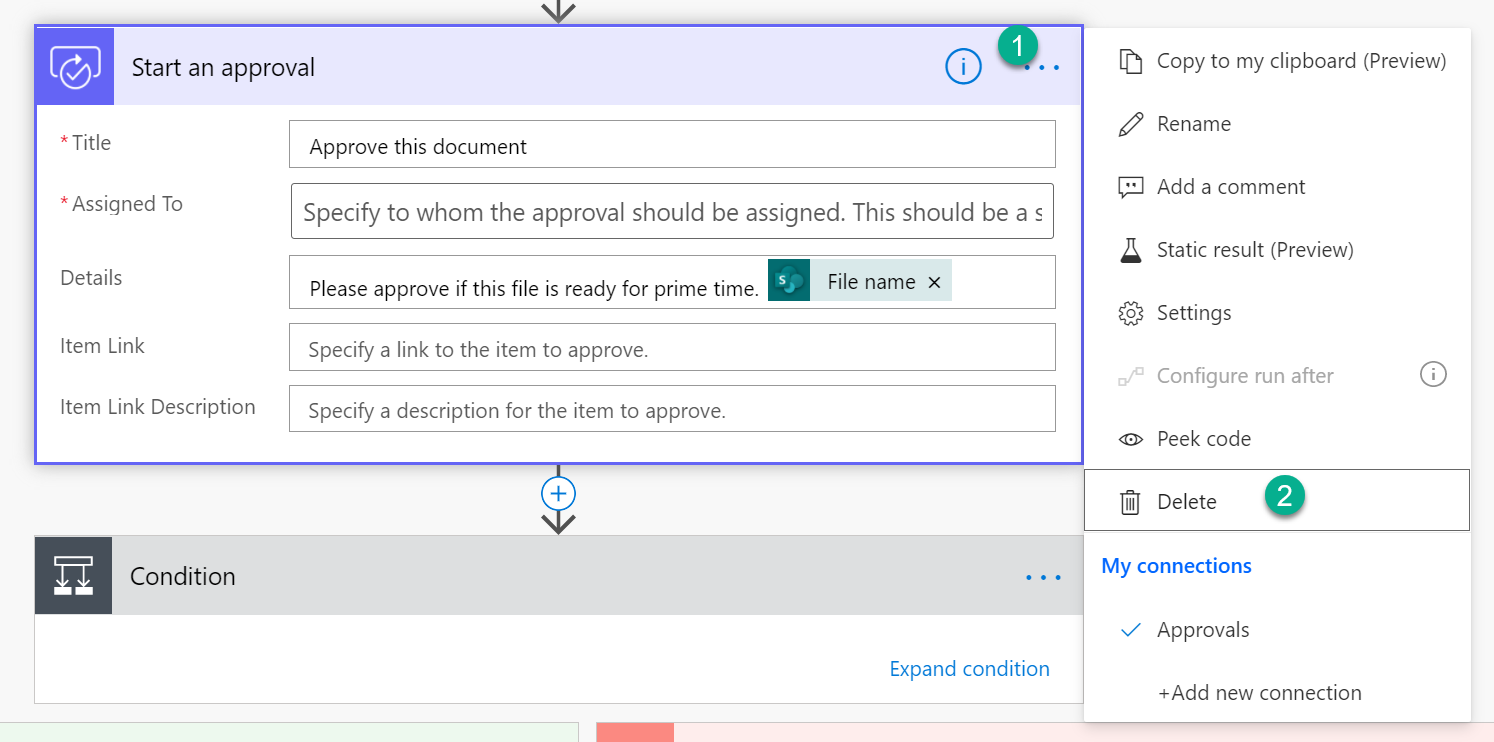This screenshot has width=1494, height=742.
Task: Open the Condition ellipsis menu
Action: click(x=1043, y=577)
